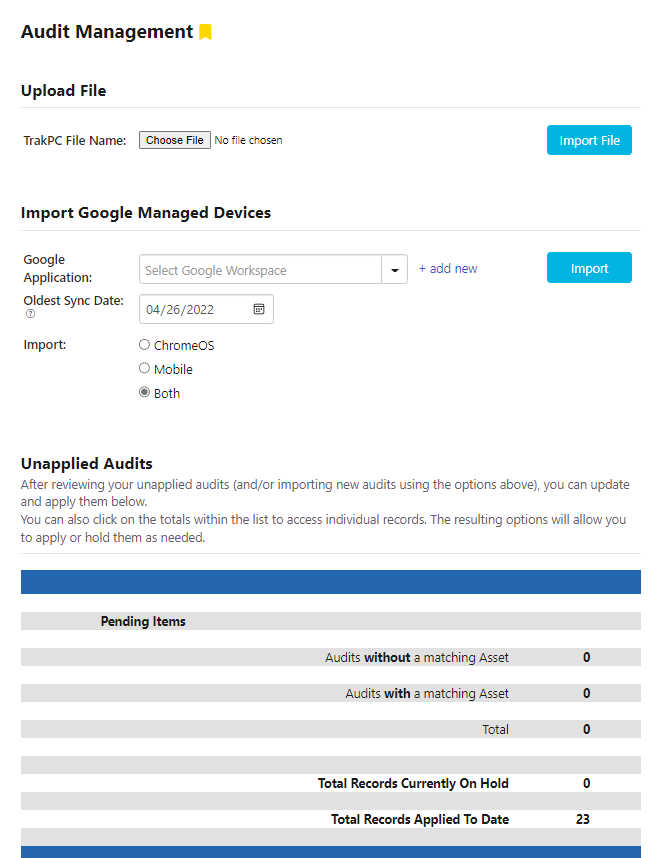Click the Upload File heading

point(63,91)
